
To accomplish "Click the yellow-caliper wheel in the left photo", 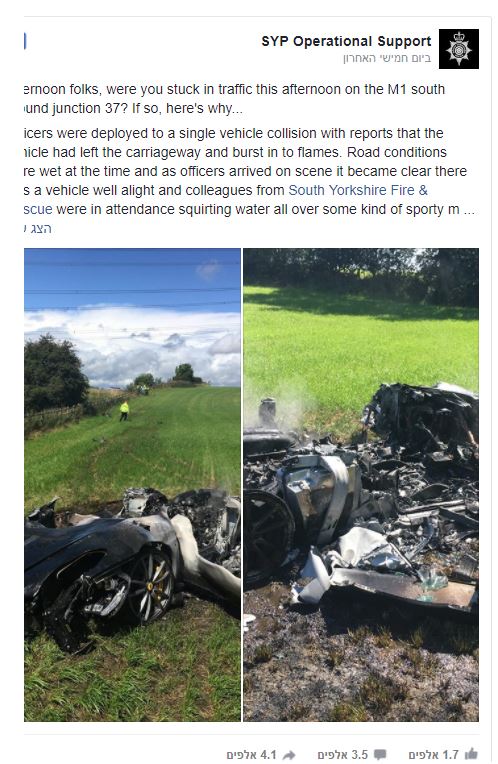I will [x=152, y=586].
